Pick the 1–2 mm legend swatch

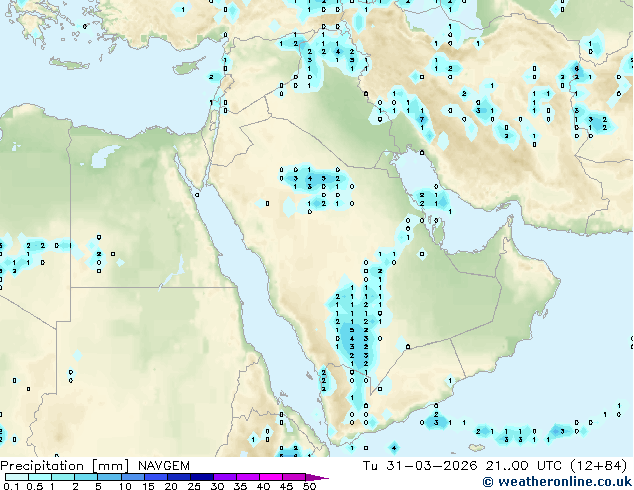pos(63,477)
